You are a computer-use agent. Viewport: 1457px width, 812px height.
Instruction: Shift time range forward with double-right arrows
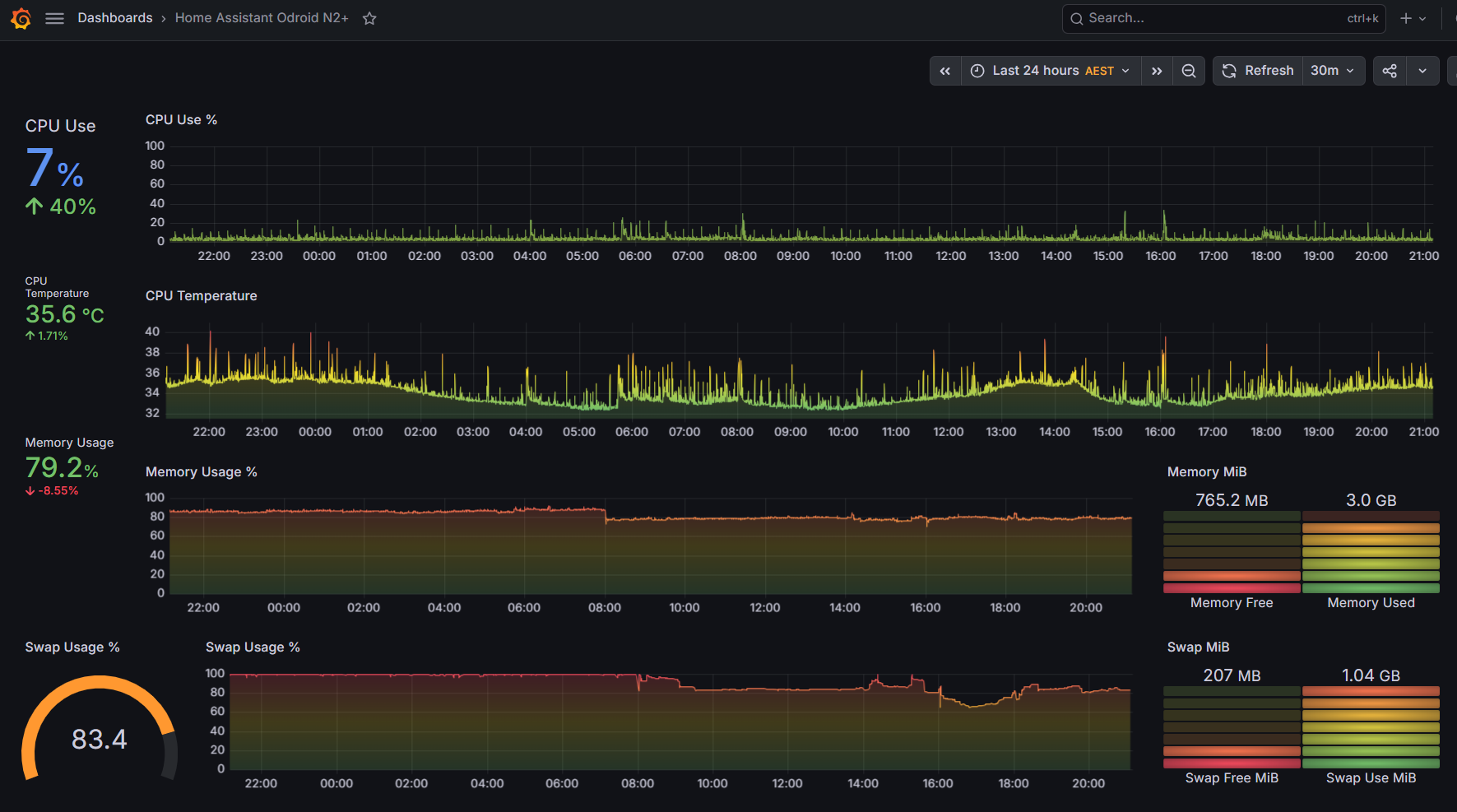[1157, 71]
